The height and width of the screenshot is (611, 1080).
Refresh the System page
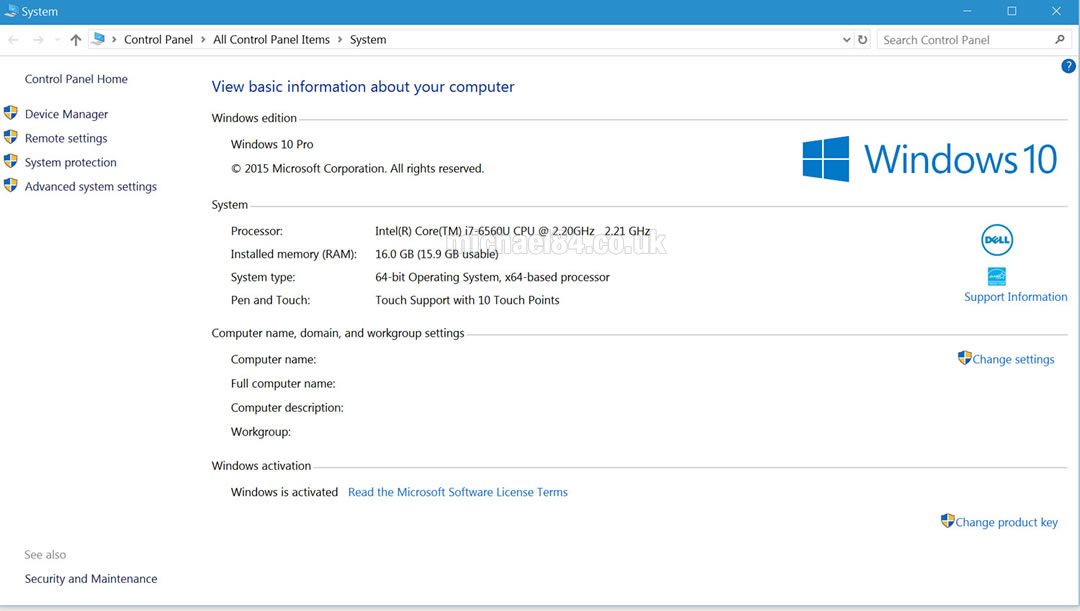pos(862,40)
